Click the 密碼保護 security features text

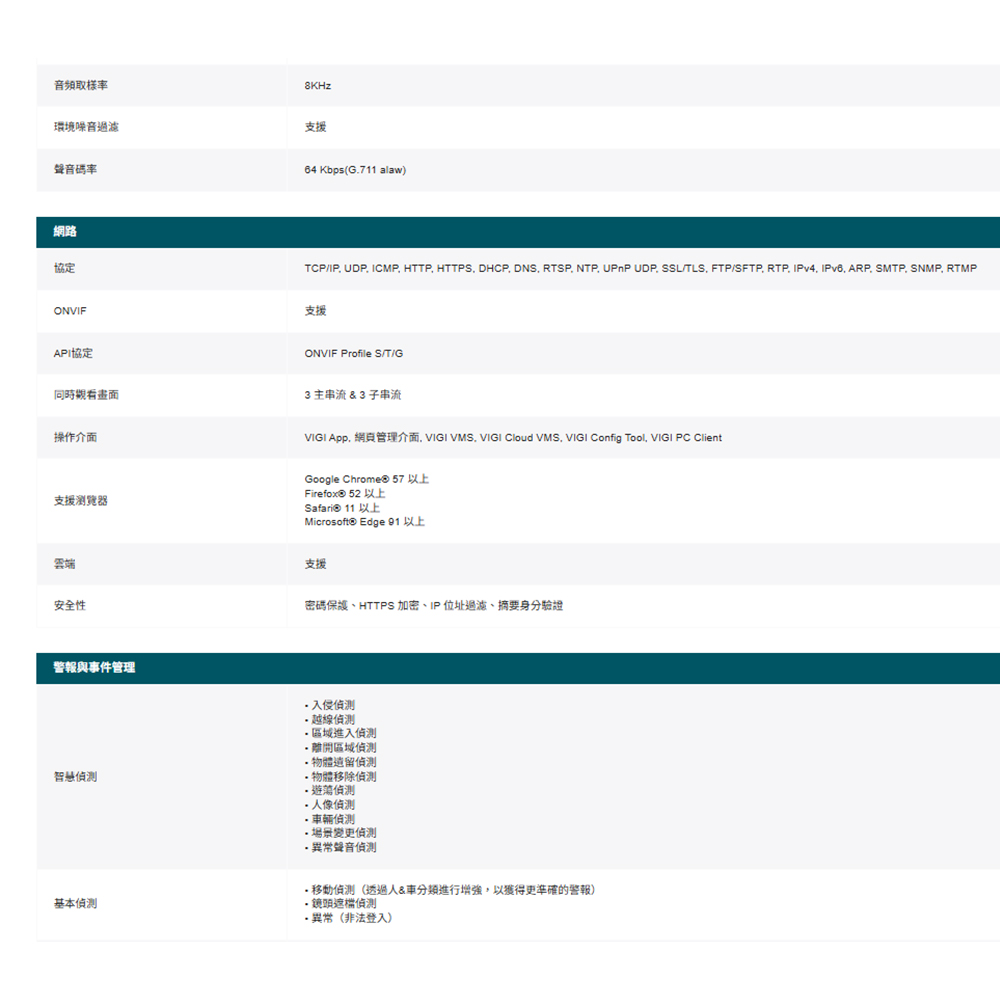coord(433,606)
